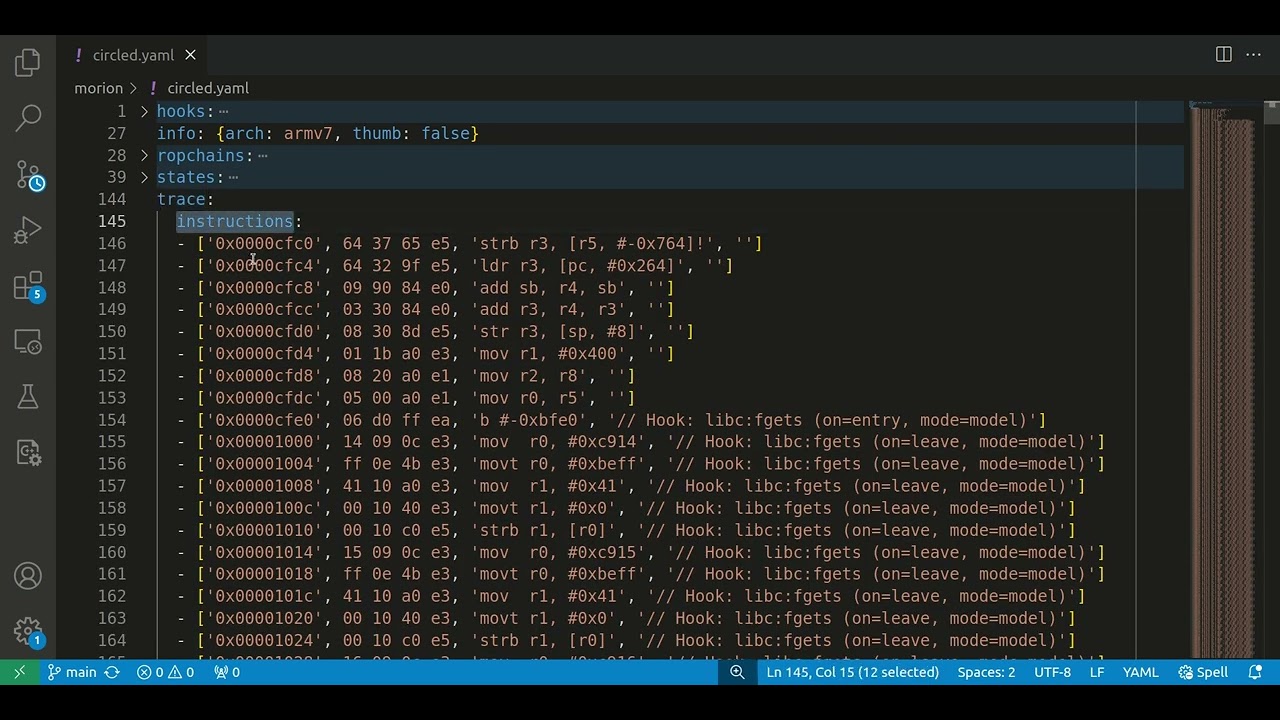This screenshot has width=1280, height=720.
Task: Open Extensions view with 5 badge
Action: [28, 287]
